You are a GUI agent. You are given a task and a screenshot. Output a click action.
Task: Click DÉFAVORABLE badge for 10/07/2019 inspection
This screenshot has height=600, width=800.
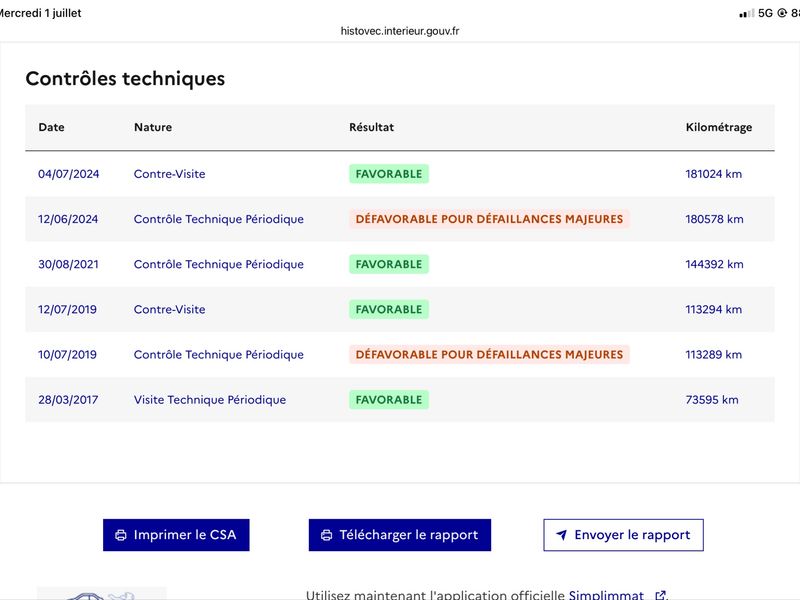[489, 355]
